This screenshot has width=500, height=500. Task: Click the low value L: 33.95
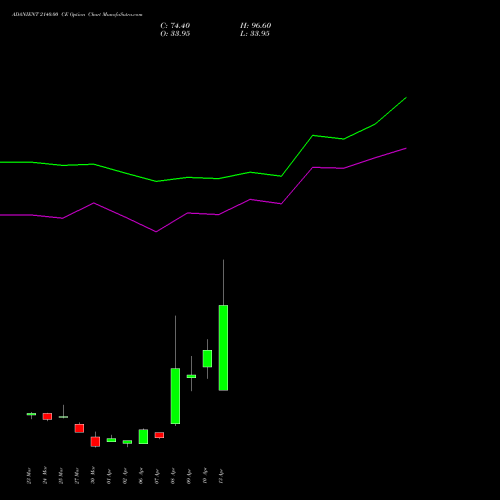coord(255,34)
